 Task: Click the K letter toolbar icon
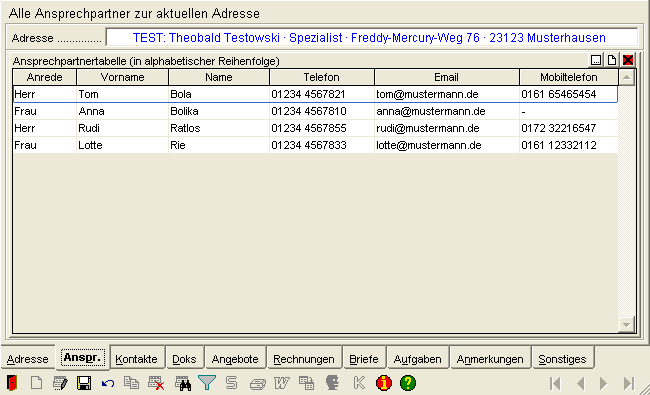click(359, 383)
